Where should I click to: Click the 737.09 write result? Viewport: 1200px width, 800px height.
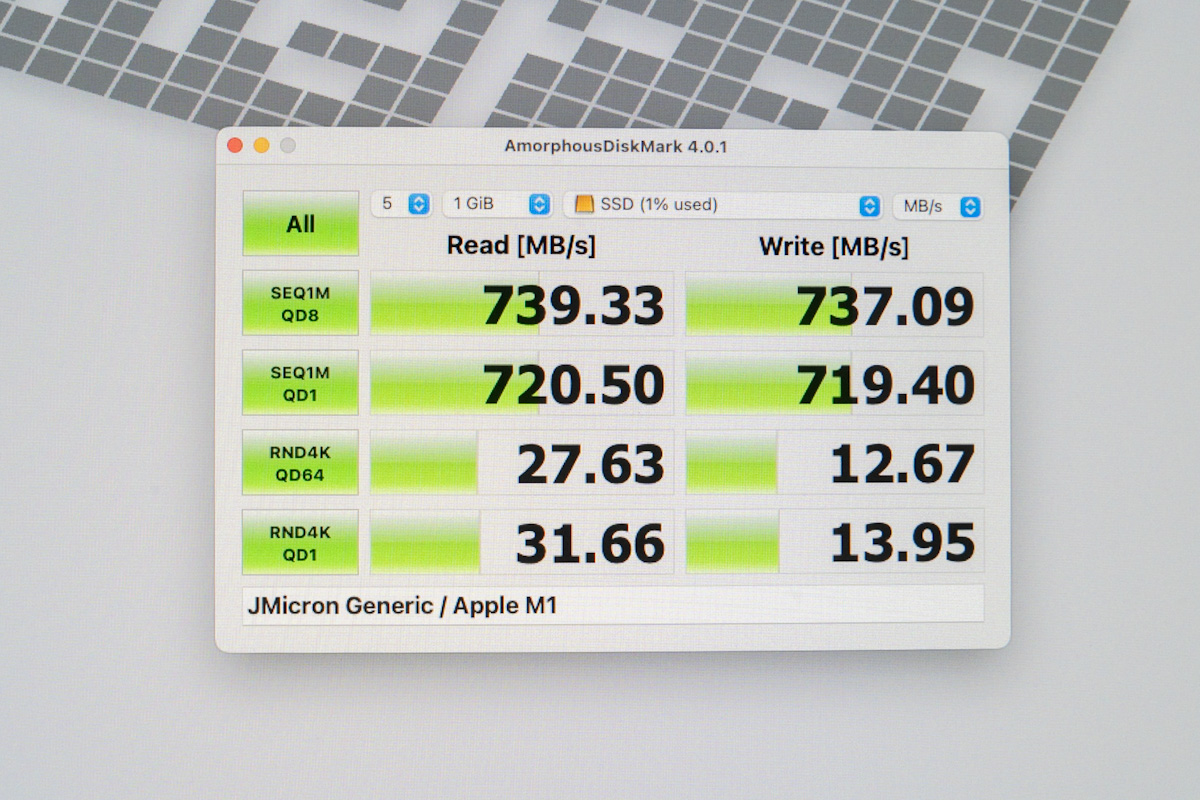(834, 304)
